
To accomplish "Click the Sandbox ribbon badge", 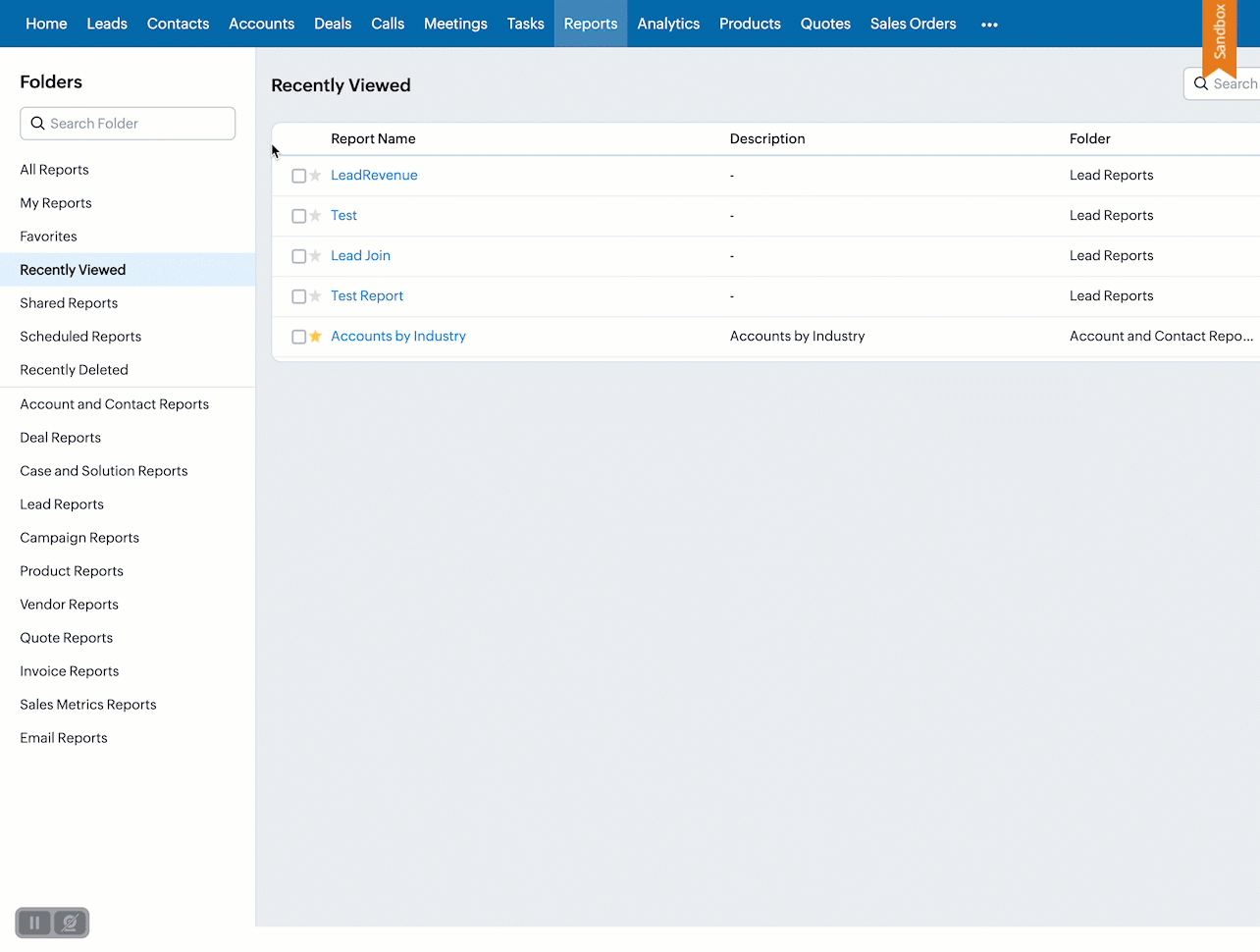I will 1219,35.
